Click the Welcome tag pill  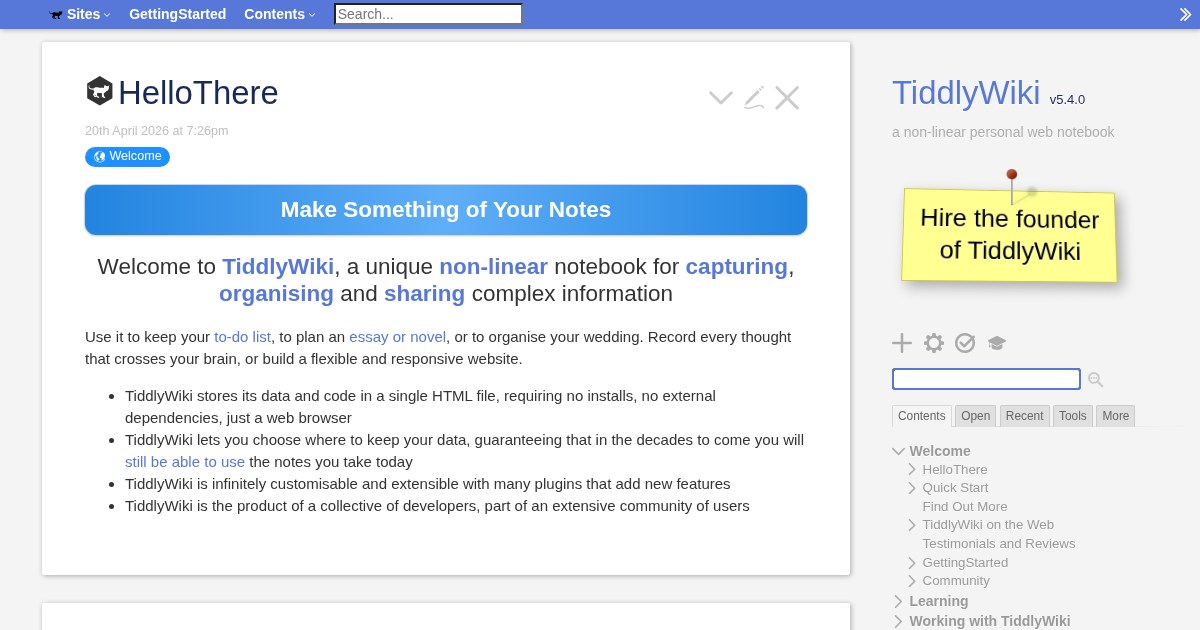click(x=127, y=157)
